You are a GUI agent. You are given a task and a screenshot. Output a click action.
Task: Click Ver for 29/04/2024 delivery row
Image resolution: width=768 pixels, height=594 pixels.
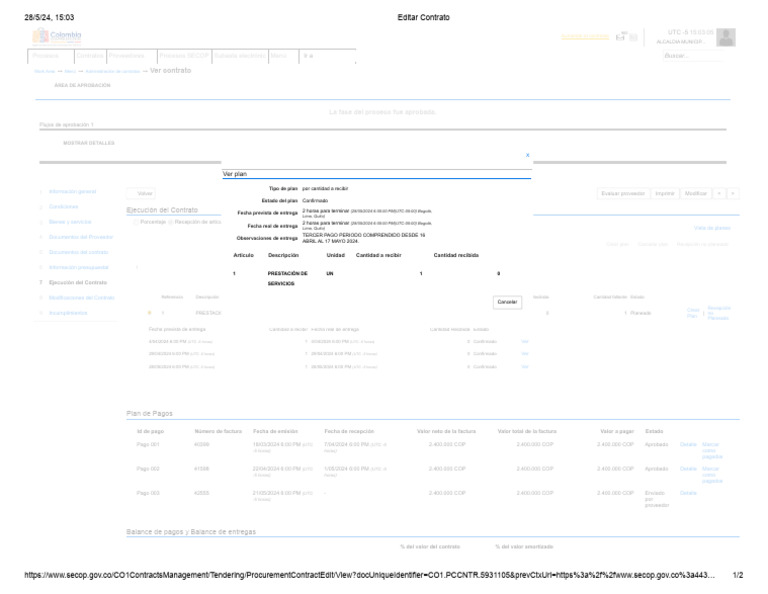point(525,354)
